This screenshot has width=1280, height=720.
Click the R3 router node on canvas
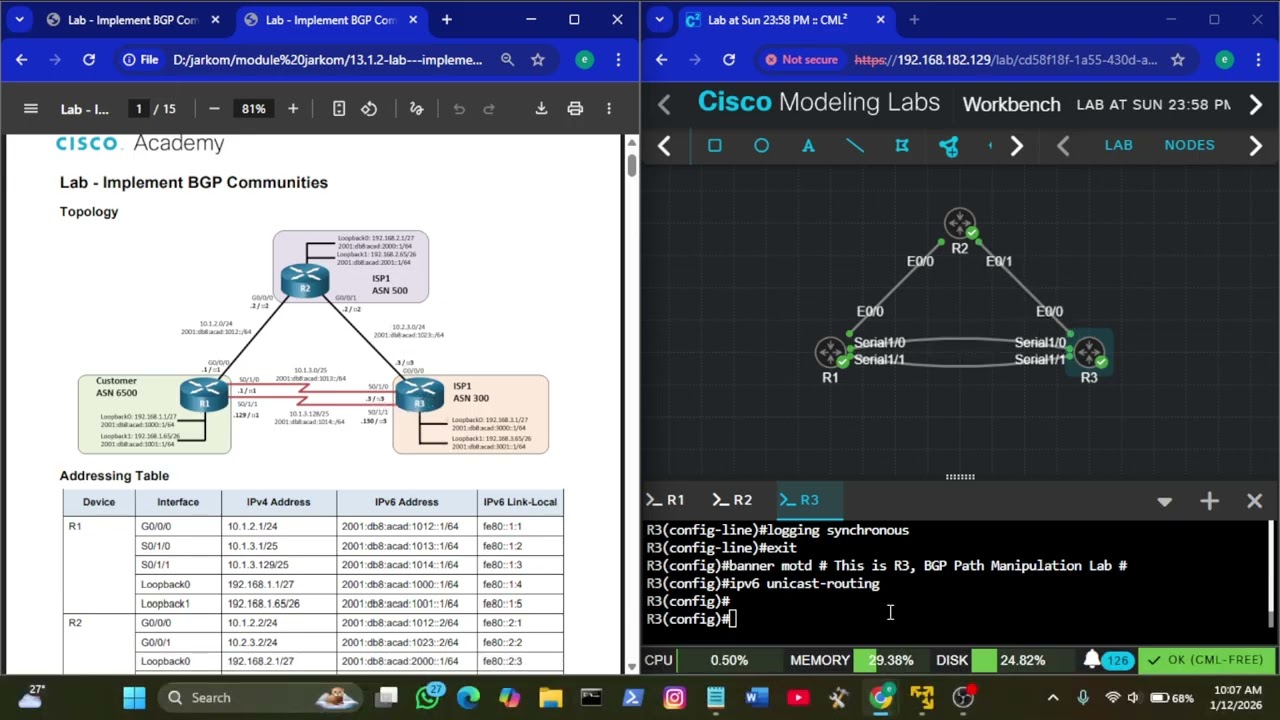click(x=1089, y=353)
